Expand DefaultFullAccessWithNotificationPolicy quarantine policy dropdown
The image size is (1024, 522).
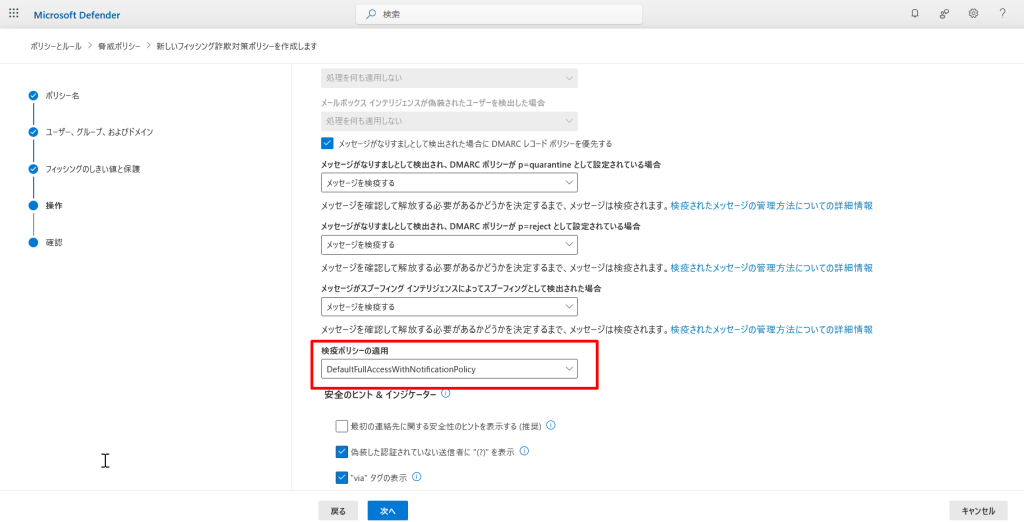tap(449, 369)
